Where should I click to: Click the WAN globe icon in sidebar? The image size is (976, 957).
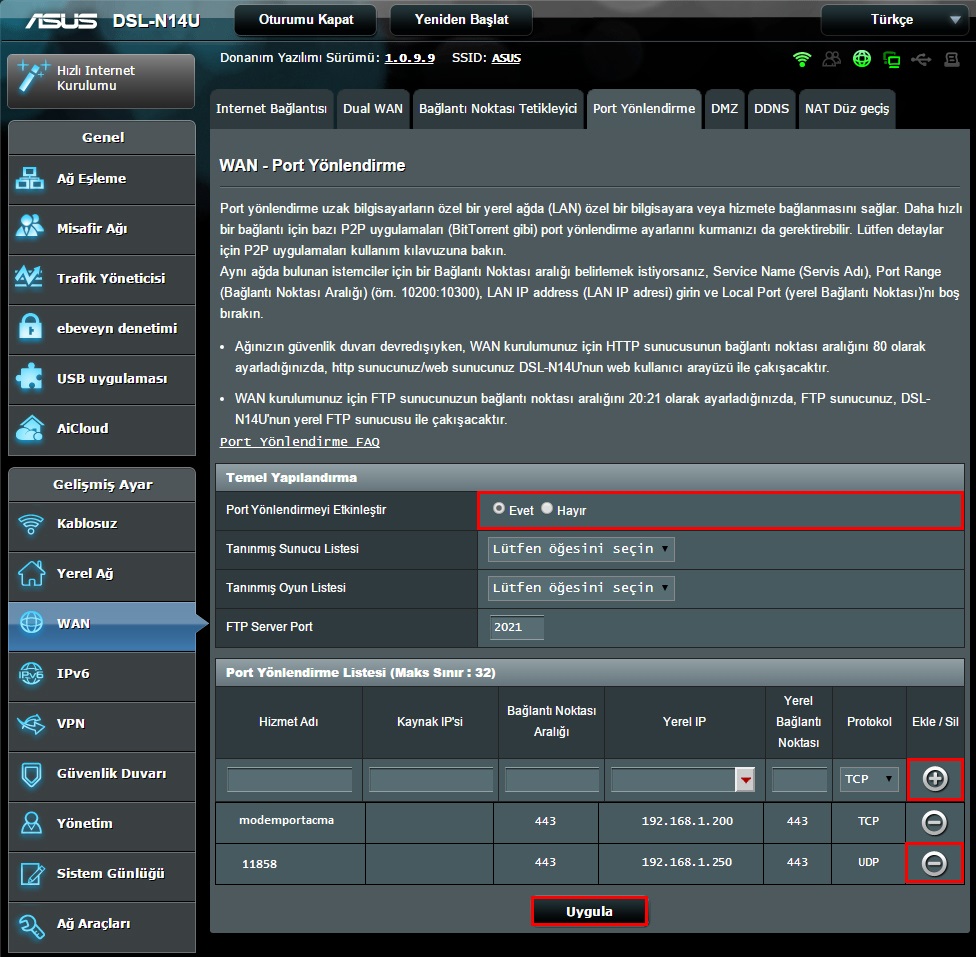(x=31, y=623)
